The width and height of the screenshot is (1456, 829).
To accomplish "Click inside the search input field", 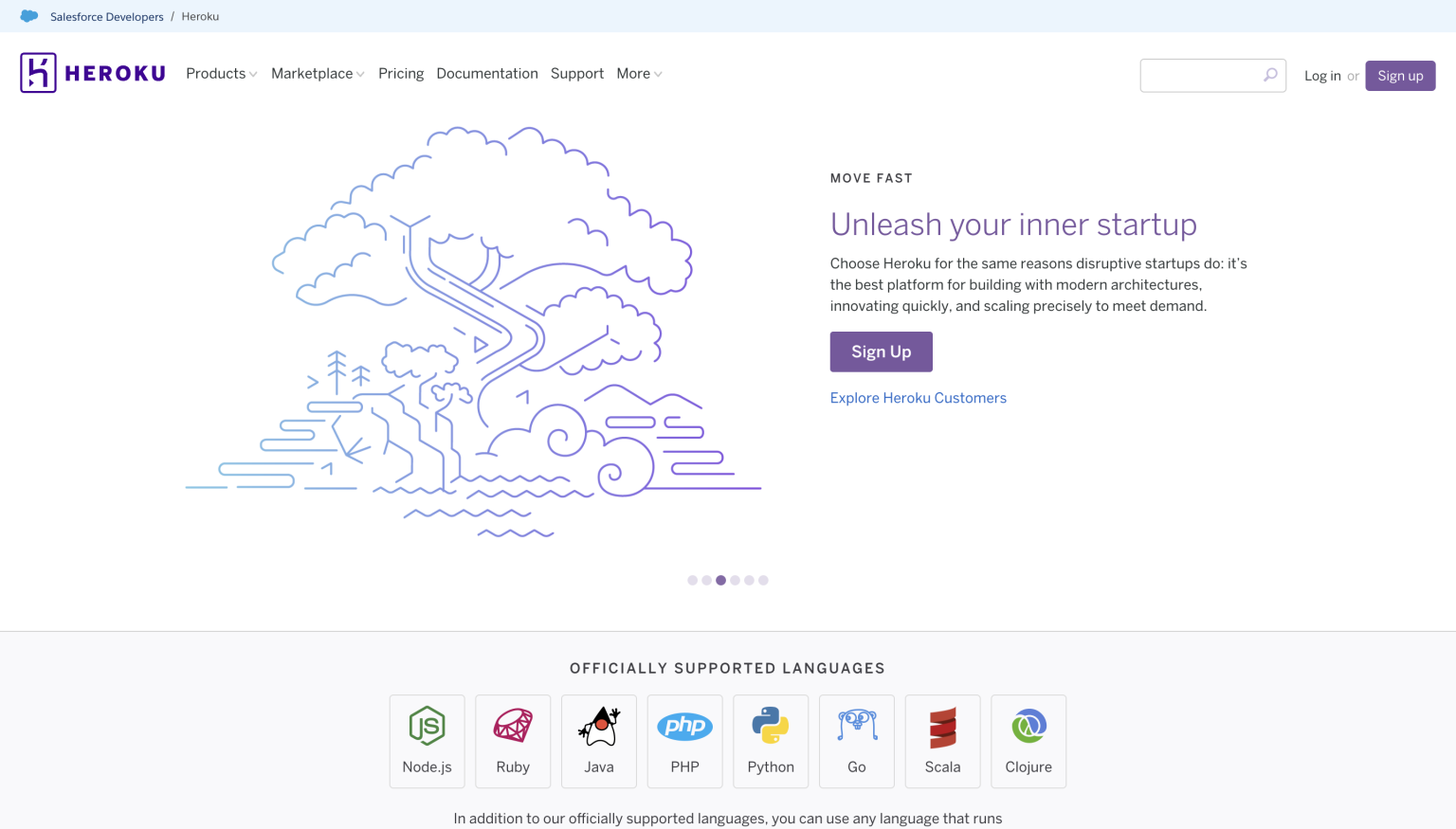I will [x=1199, y=75].
